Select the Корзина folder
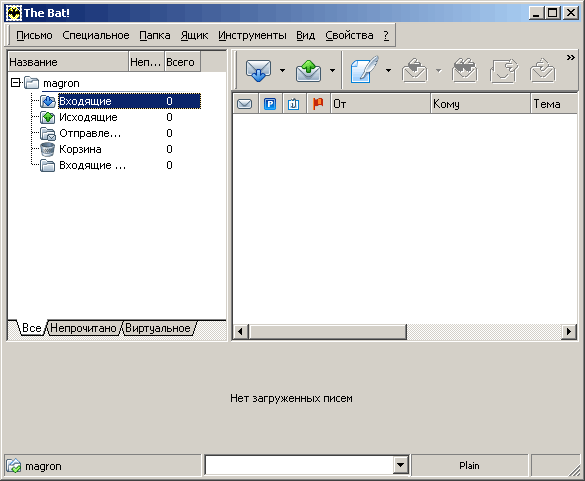 (x=80, y=149)
